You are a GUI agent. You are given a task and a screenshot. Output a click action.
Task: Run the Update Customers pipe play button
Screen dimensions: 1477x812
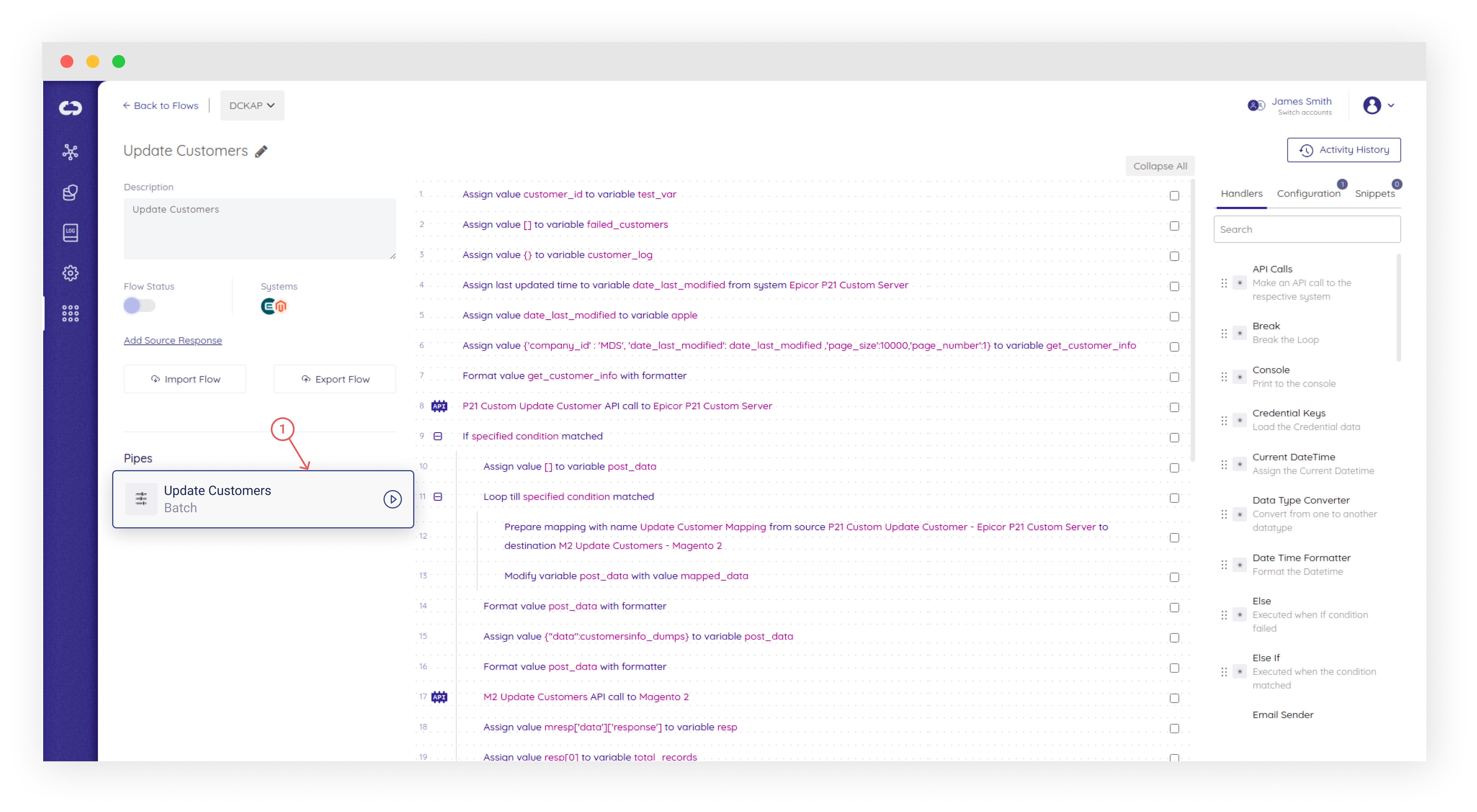392,499
